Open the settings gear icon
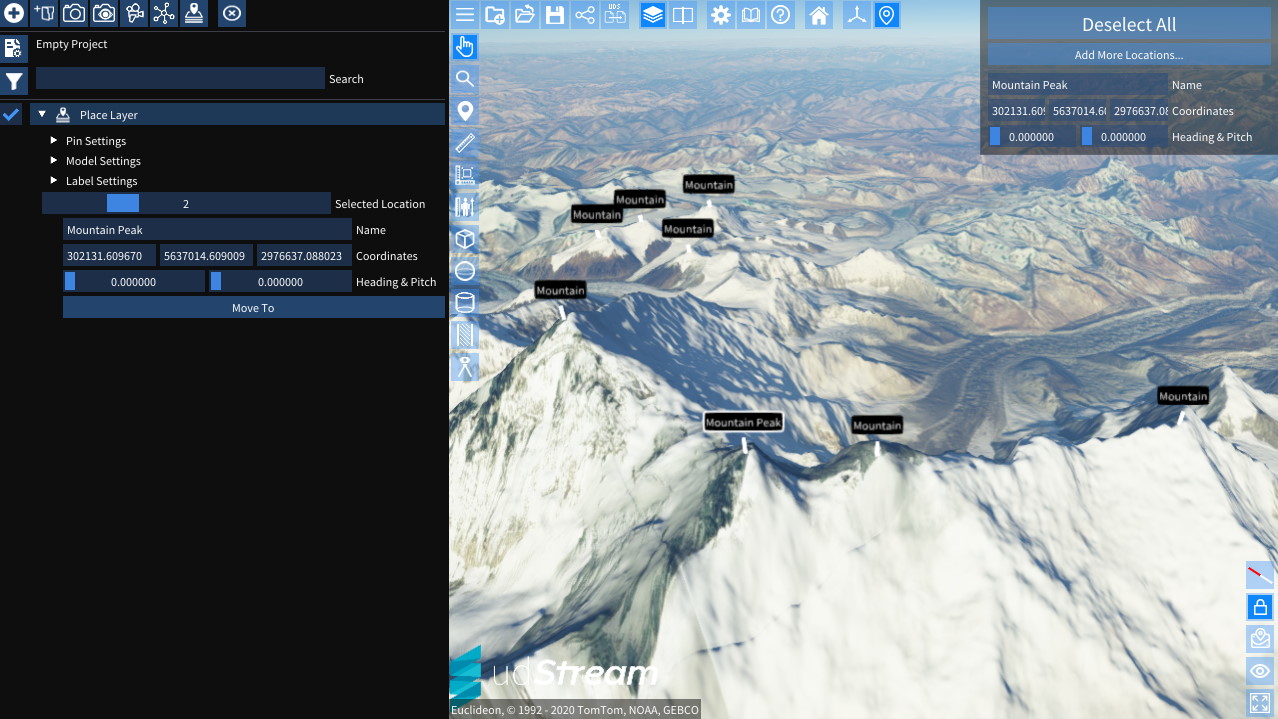The height and width of the screenshot is (719, 1278). (x=720, y=15)
